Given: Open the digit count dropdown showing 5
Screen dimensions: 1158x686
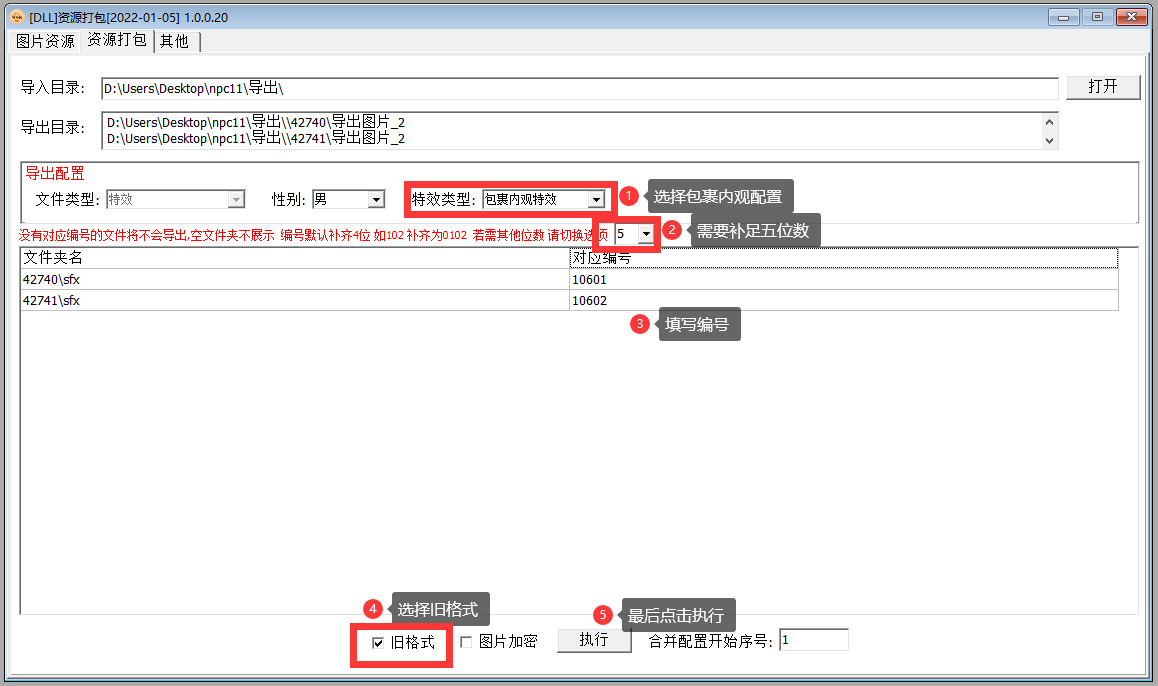Looking at the screenshot, I should (646, 233).
